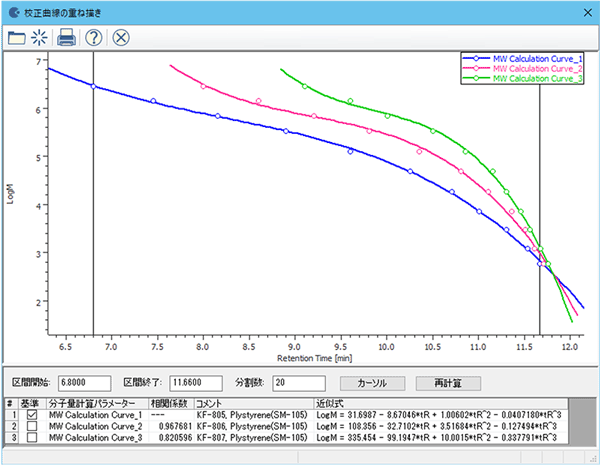
Task: Click the printer icon to print
Action: point(67,38)
